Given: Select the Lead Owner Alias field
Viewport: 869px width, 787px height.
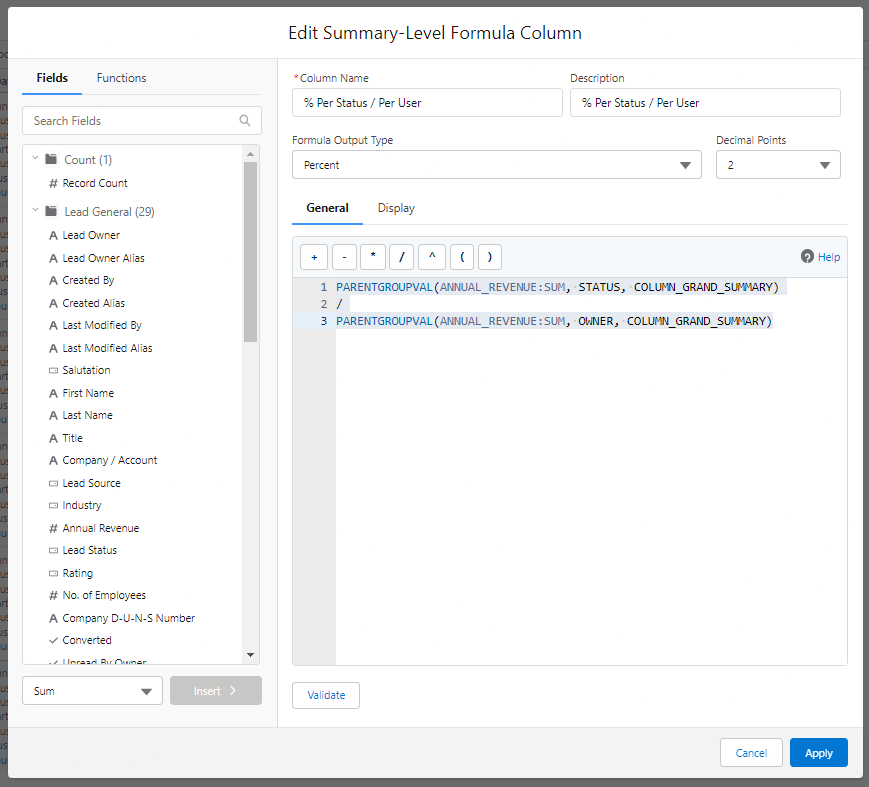Looking at the screenshot, I should pos(103,258).
